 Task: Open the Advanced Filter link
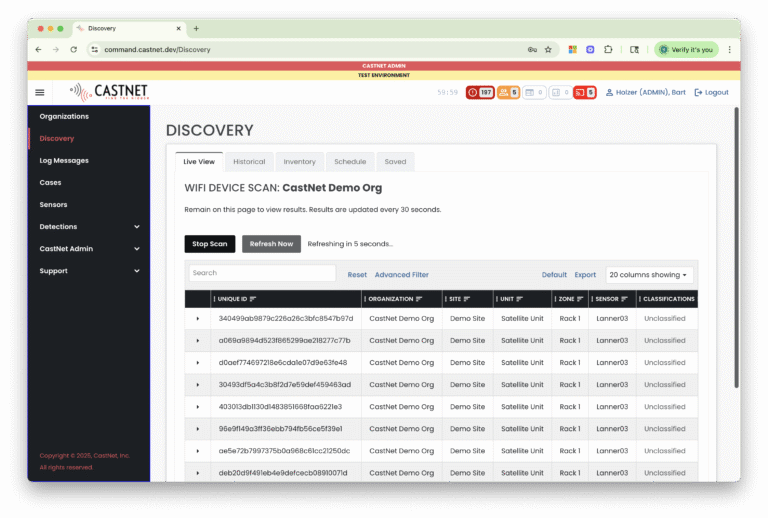[x=402, y=275]
